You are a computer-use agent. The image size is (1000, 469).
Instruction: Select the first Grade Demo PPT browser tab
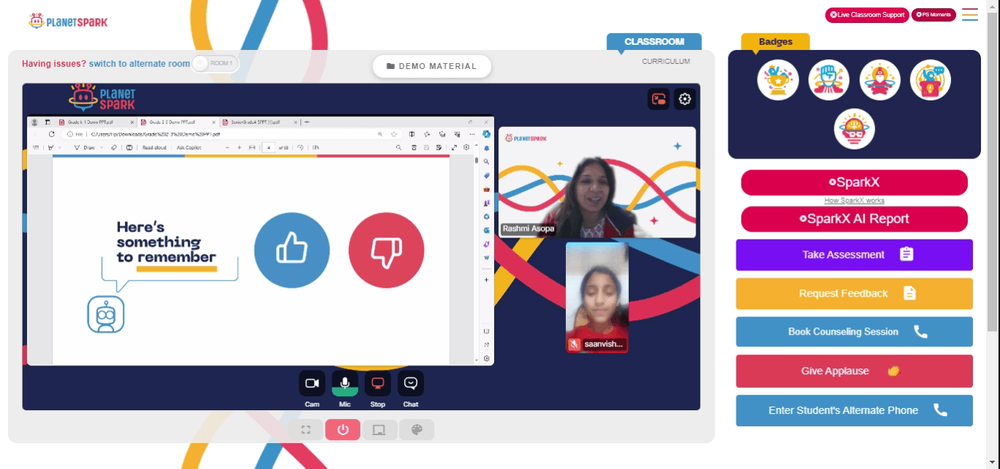click(x=96, y=122)
